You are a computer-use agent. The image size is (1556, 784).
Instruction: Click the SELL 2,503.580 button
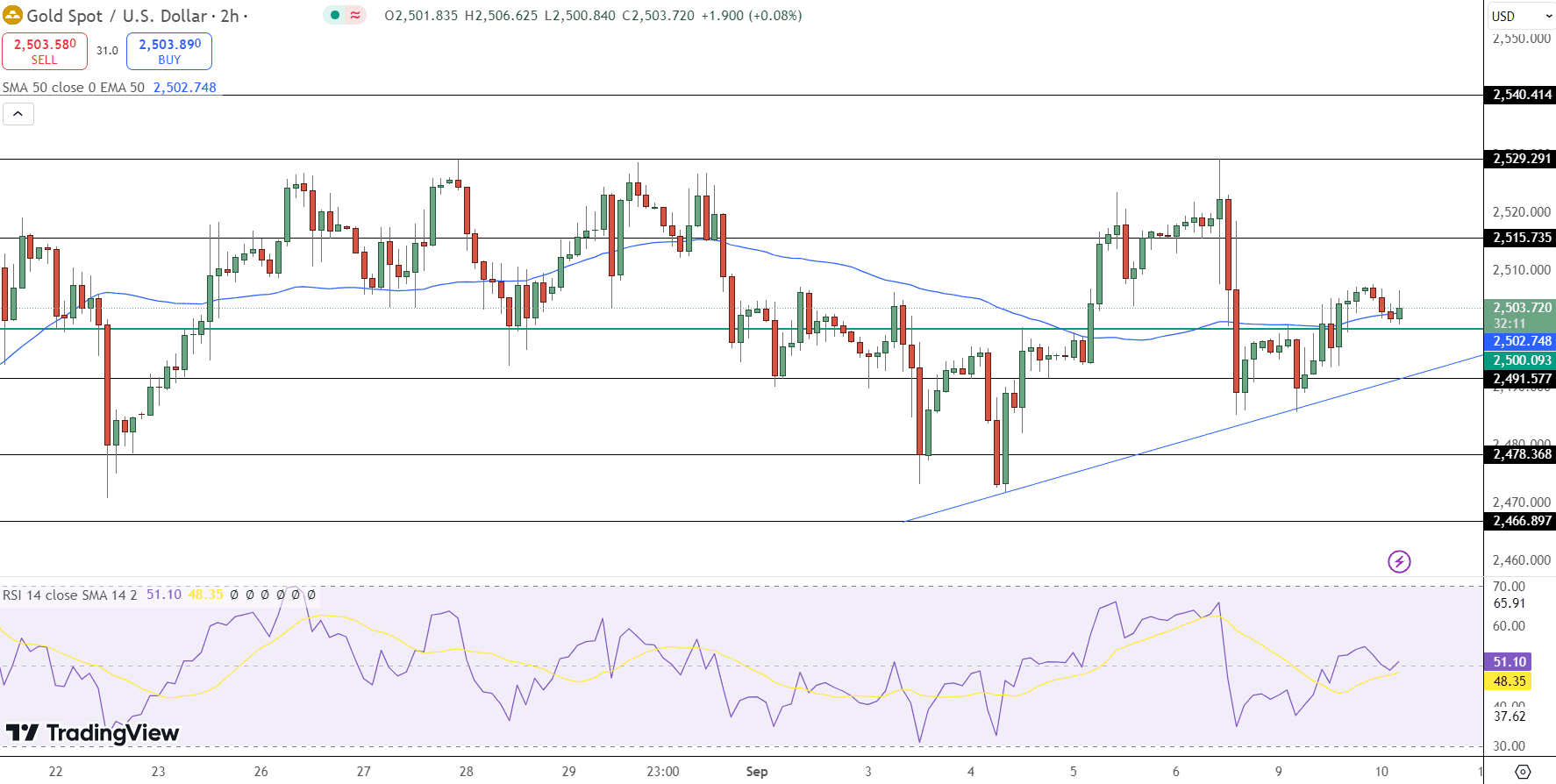point(45,51)
